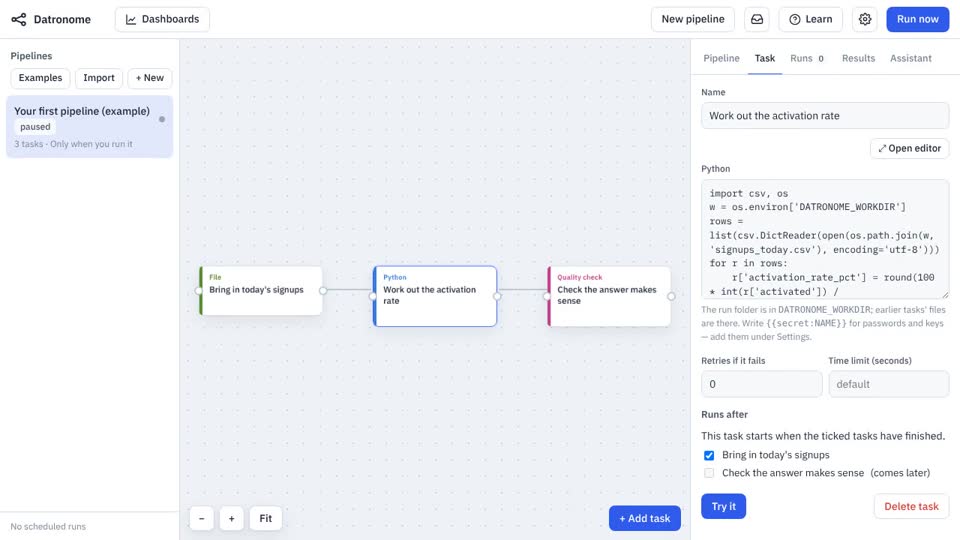This screenshot has width=960, height=540.
Task: Click output port of Bring in today's signups node
Action: [323, 290]
